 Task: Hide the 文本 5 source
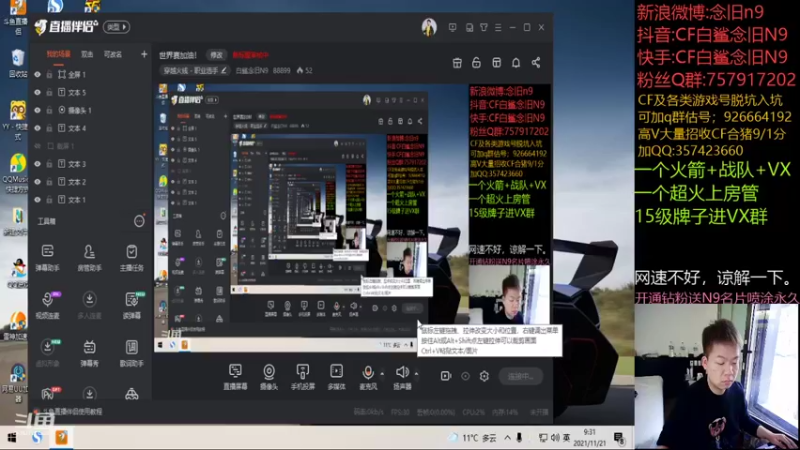coord(37,92)
